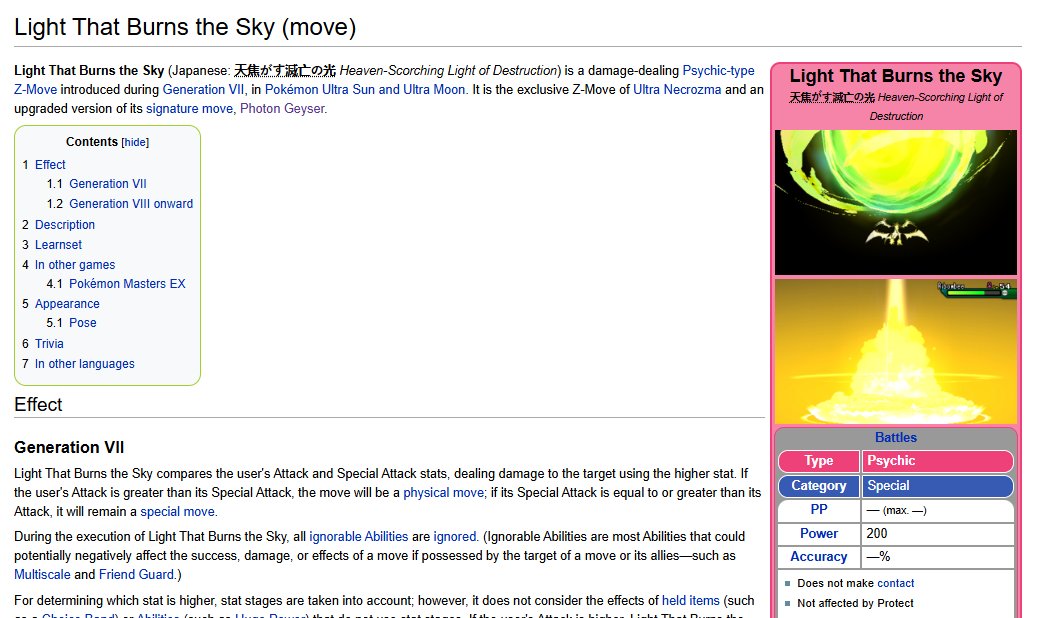Screen dimensions: 1039x618
Task: Open the Multiscale ability link
Action: [x=42, y=574]
